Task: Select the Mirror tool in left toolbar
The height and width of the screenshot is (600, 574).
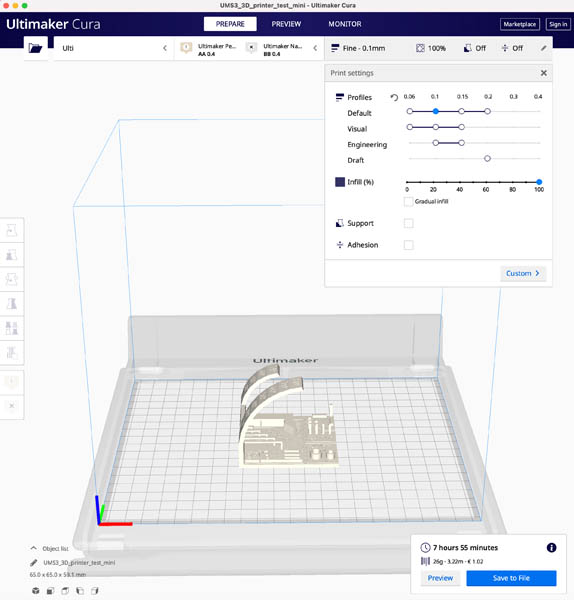Action: tap(12, 304)
